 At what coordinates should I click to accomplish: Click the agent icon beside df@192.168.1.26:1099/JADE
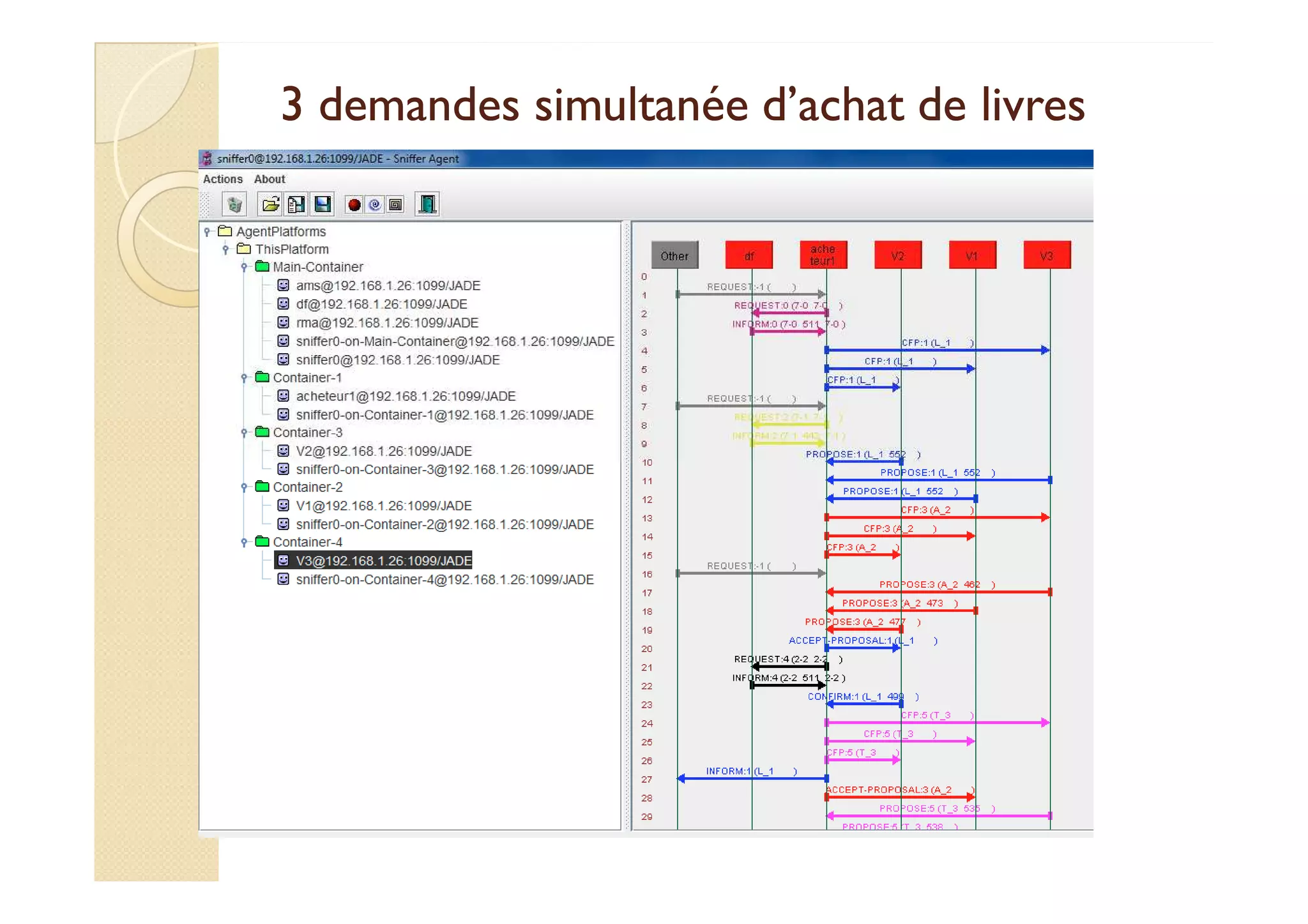283,303
